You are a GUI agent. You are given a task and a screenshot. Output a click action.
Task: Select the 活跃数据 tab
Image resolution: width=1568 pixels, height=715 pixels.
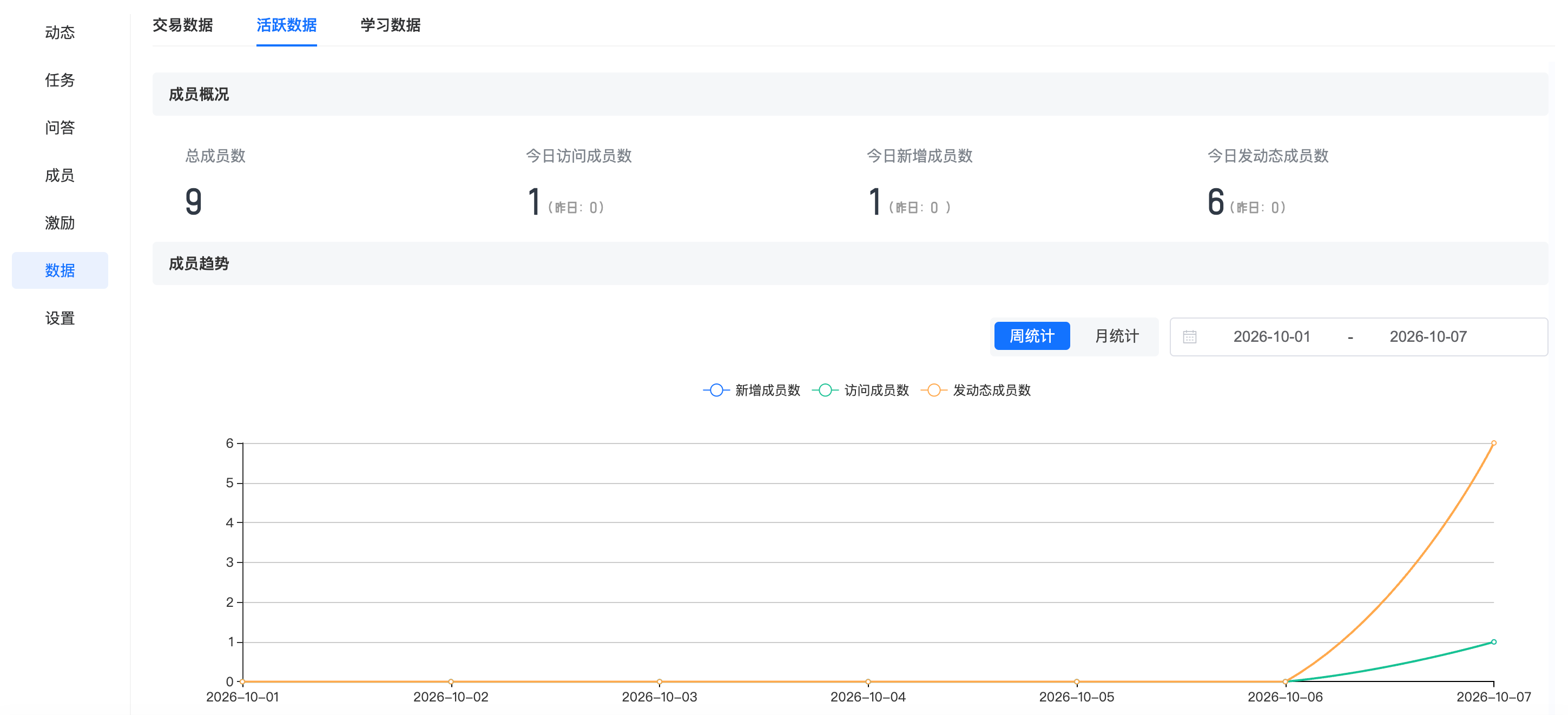[287, 25]
